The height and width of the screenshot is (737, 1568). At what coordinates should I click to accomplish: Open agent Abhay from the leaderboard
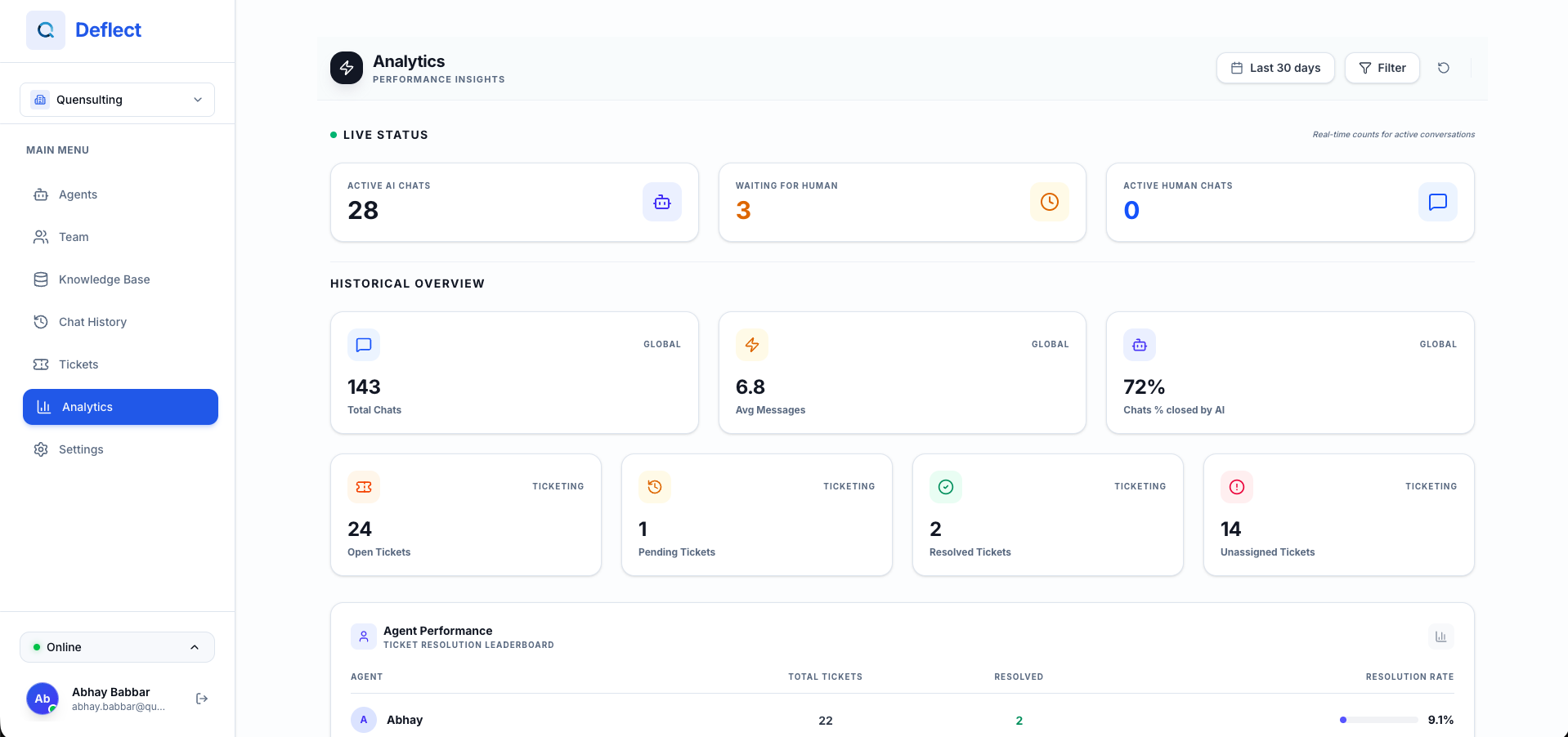(405, 720)
